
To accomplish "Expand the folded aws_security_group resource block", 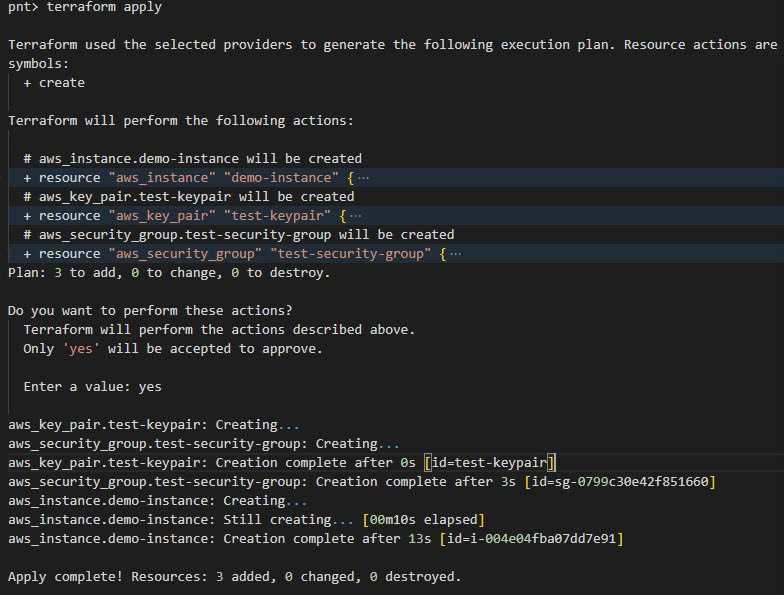I will click(x=455, y=254).
